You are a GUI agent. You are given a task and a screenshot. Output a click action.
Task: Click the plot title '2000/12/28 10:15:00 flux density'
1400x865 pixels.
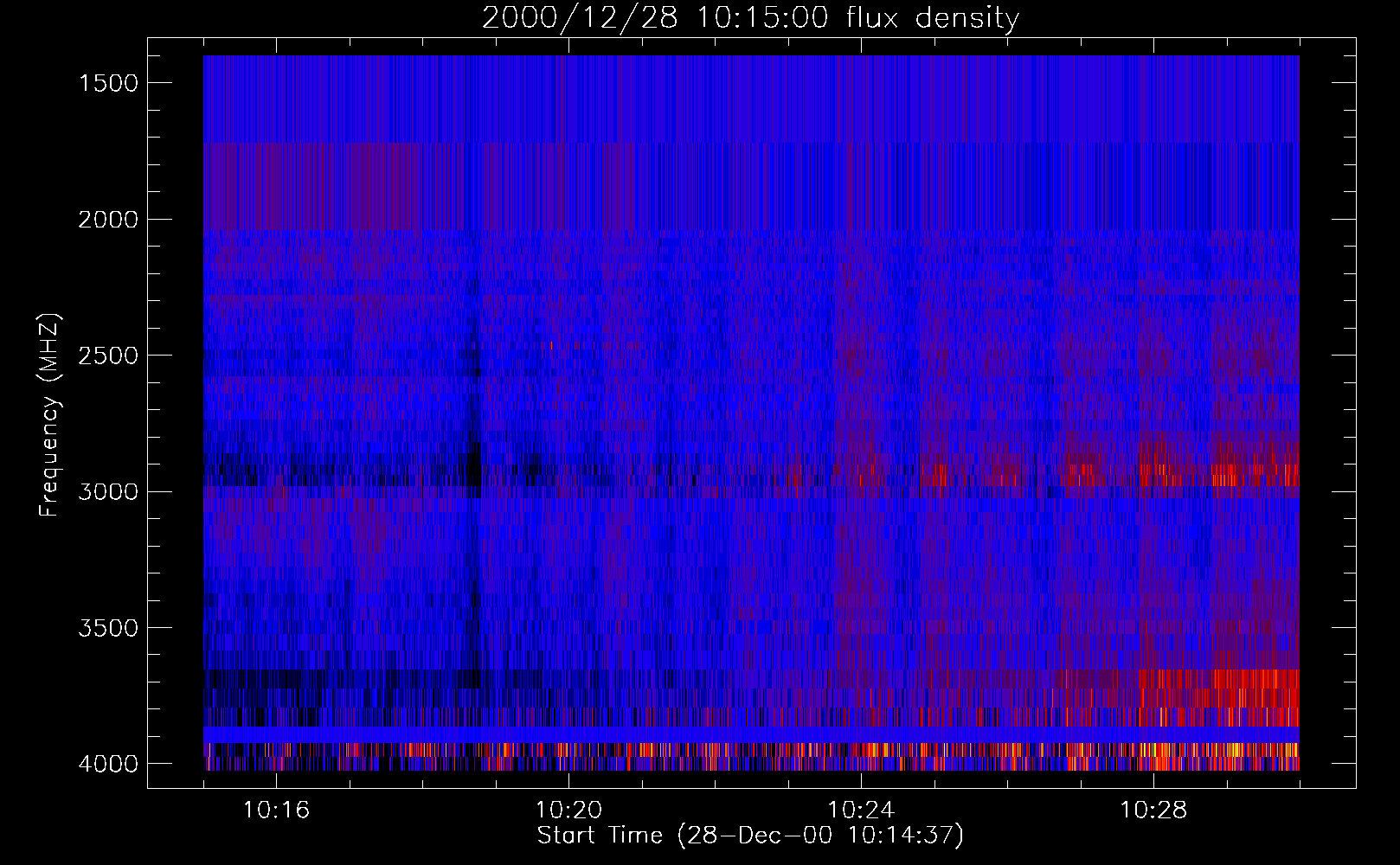pyautogui.click(x=750, y=19)
